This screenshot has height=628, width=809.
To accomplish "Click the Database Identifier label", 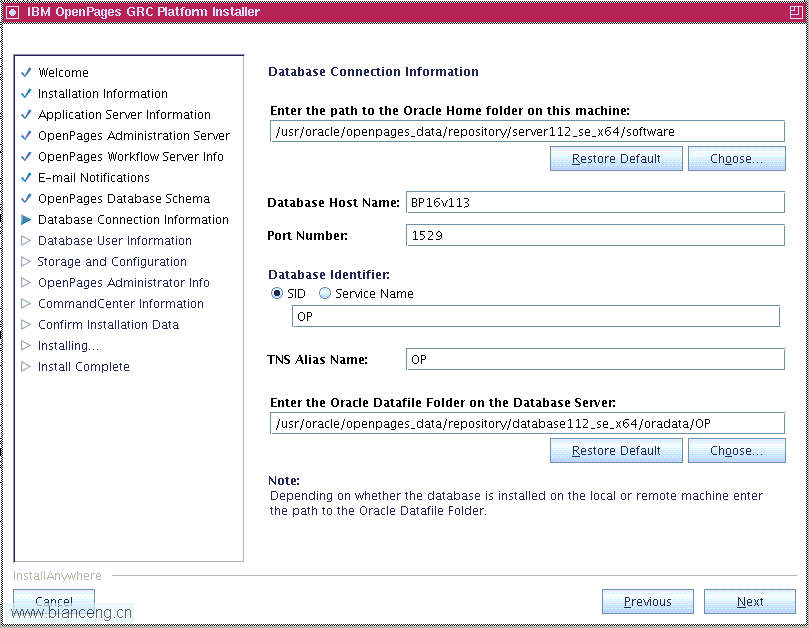I will (329, 275).
